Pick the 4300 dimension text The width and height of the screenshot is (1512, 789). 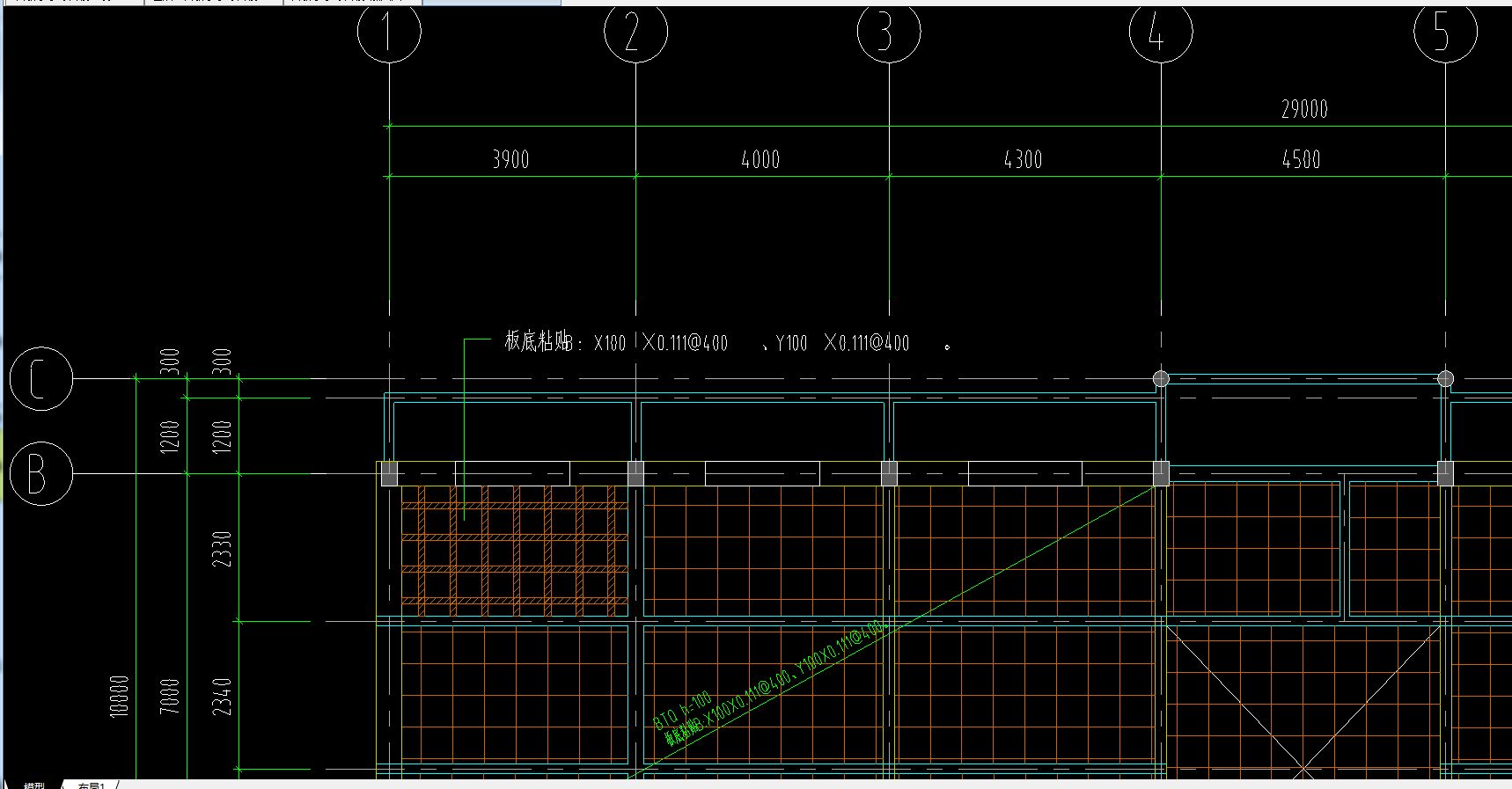coord(1023,160)
